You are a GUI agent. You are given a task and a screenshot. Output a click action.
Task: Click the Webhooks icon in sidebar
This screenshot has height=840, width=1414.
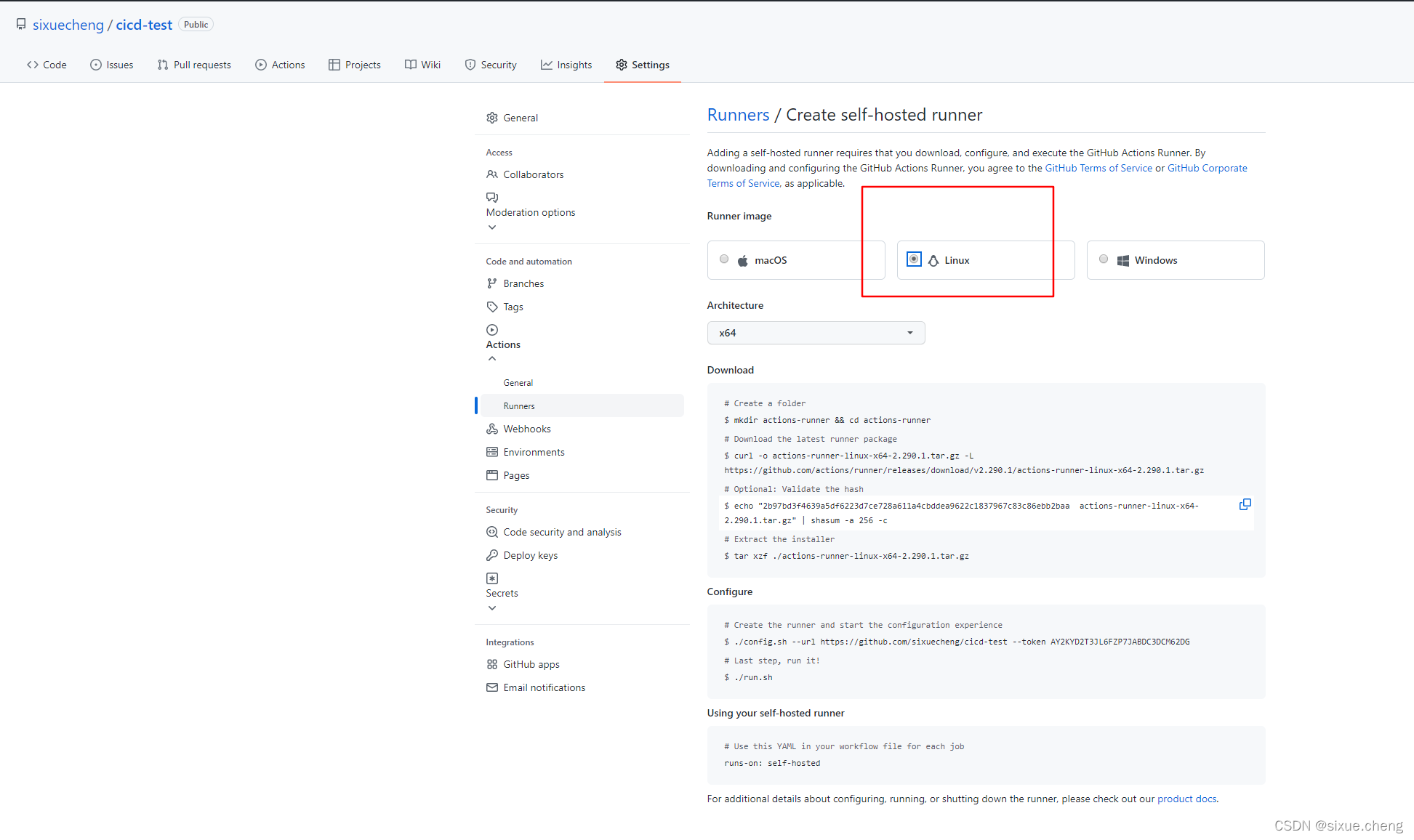[492, 429]
